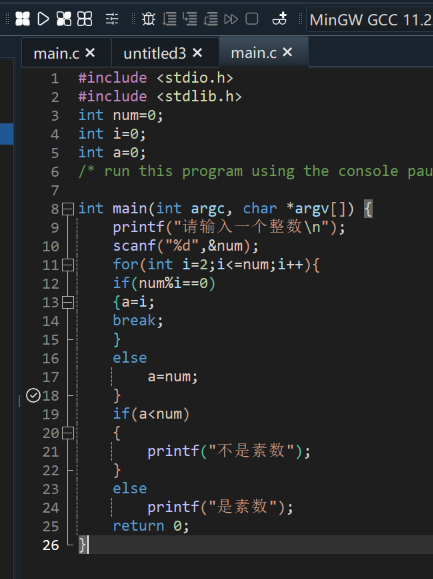Click the scanf("%d",&num) line

[186, 246]
